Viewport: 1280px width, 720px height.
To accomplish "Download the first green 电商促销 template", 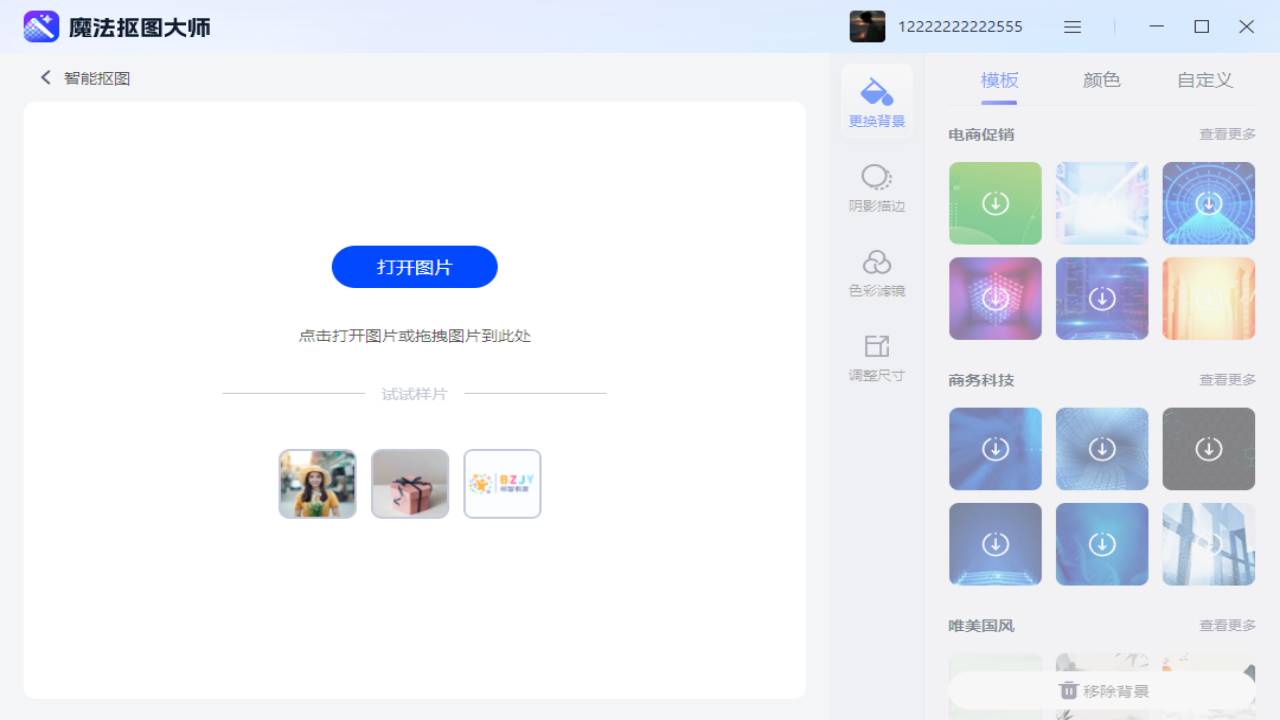I will [995, 203].
